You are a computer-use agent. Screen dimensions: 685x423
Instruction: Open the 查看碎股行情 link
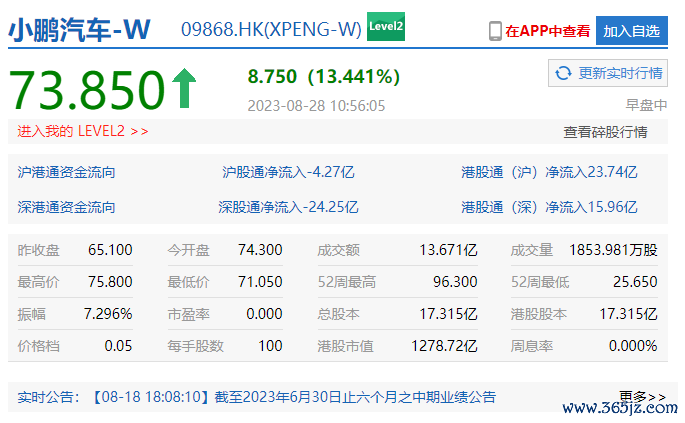point(605,132)
